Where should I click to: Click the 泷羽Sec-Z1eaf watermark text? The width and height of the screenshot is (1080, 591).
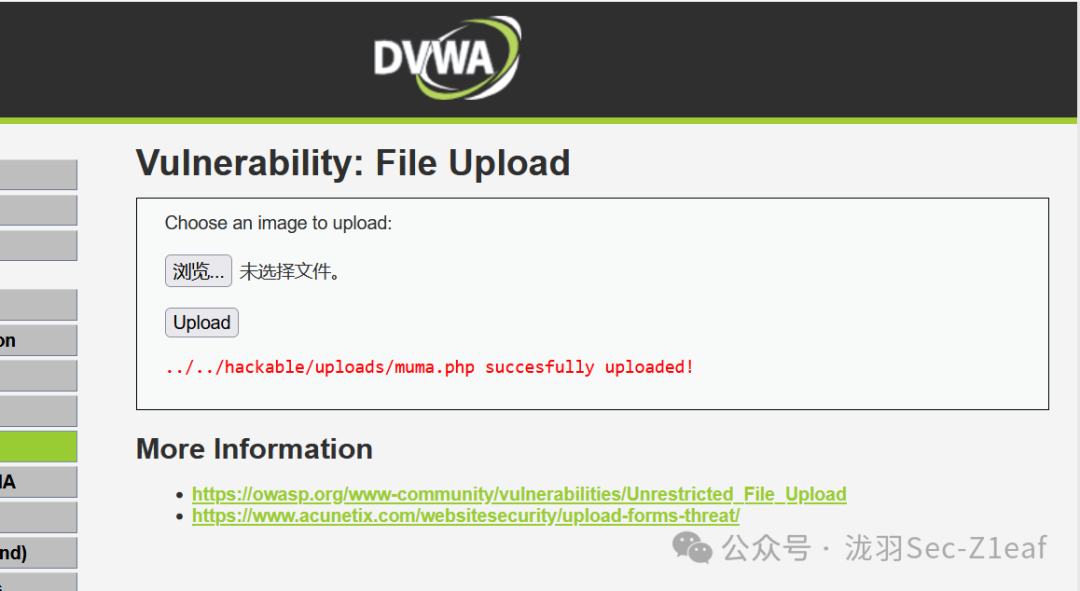[946, 548]
